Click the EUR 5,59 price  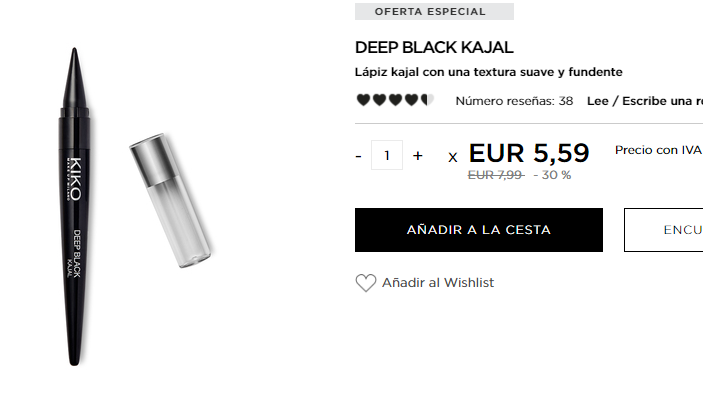coord(529,153)
